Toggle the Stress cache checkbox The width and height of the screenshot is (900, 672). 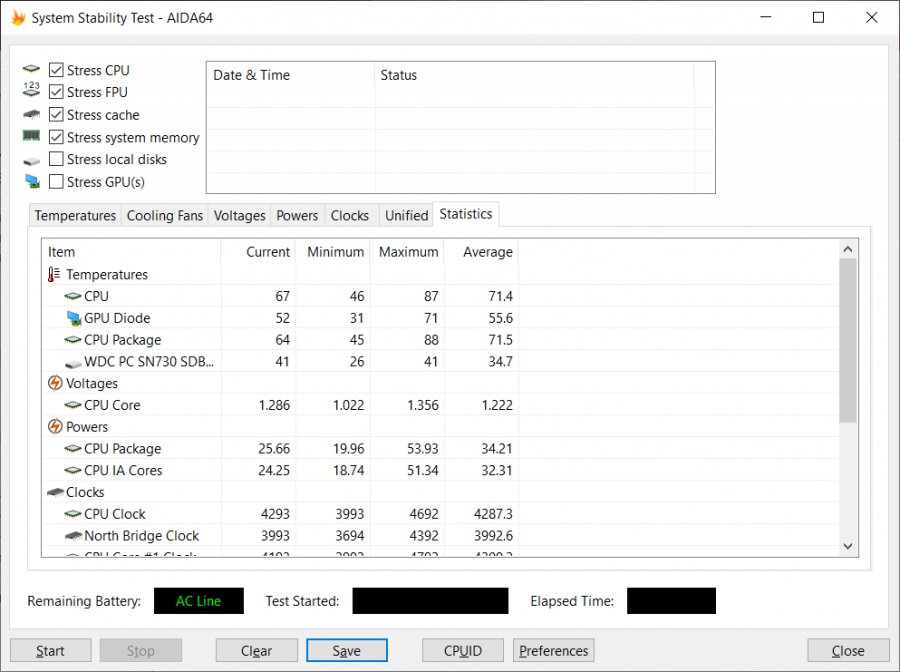(56, 115)
